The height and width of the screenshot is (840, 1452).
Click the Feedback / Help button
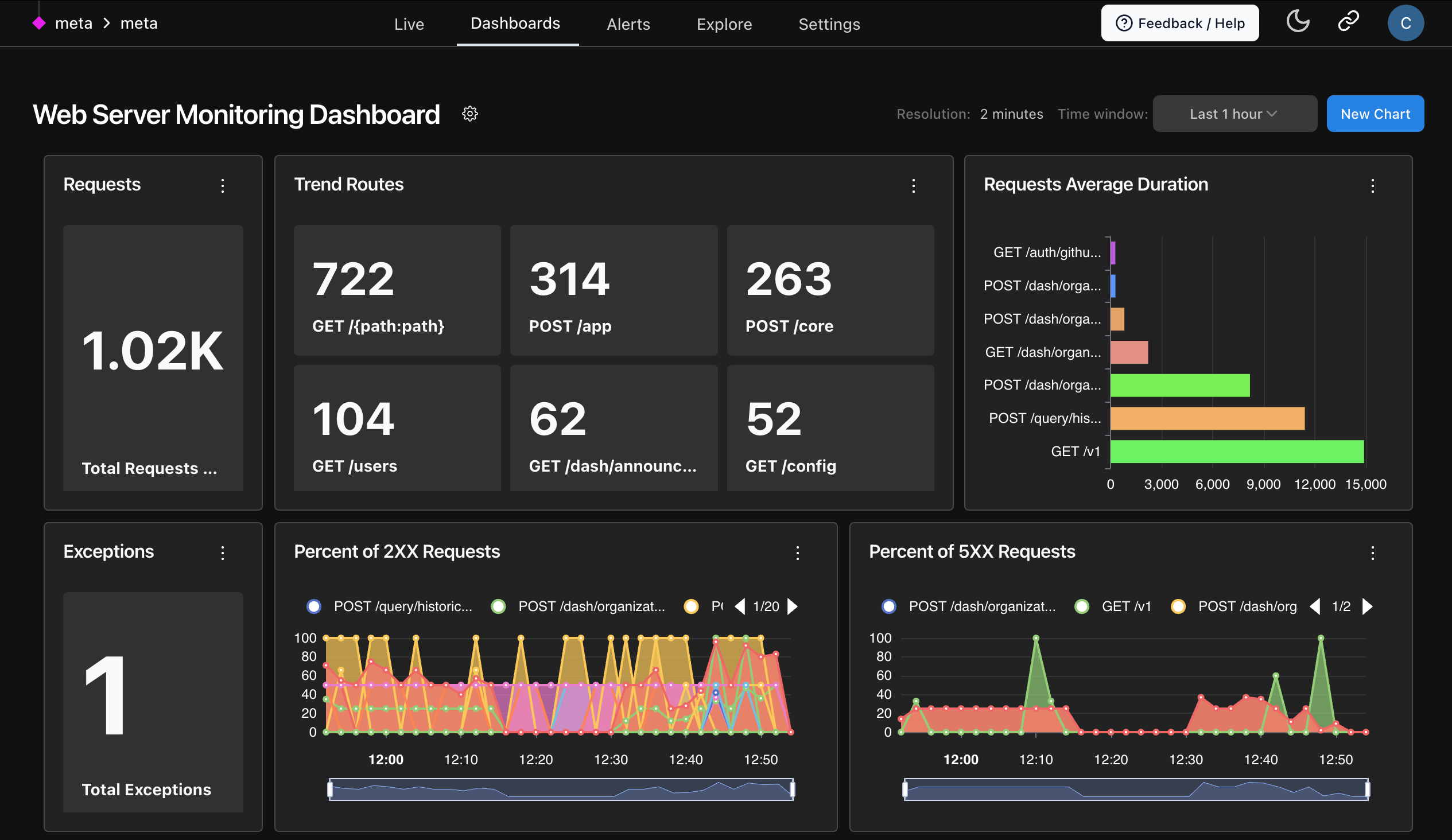[1179, 23]
